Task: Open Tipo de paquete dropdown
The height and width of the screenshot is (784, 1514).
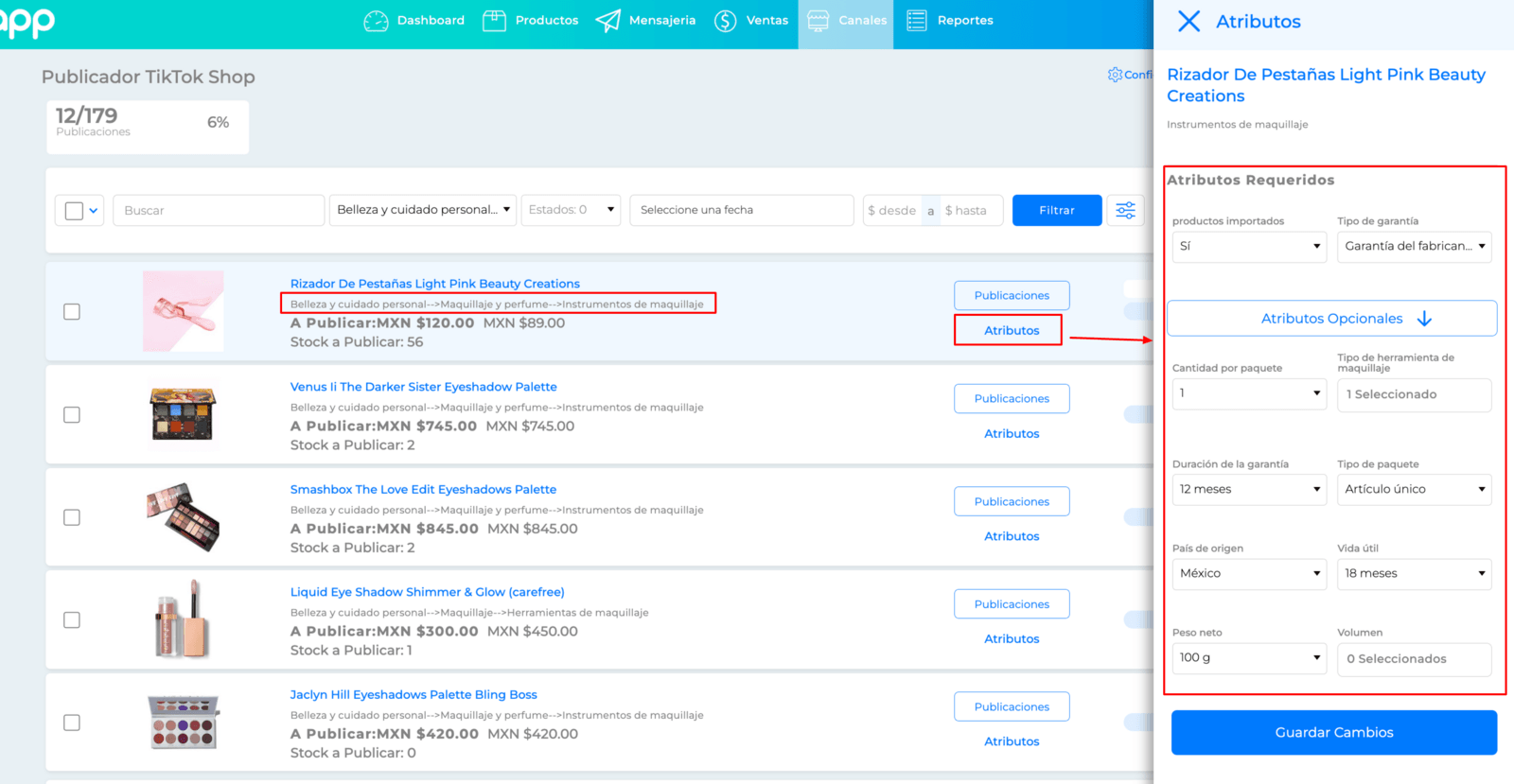Action: [1415, 489]
